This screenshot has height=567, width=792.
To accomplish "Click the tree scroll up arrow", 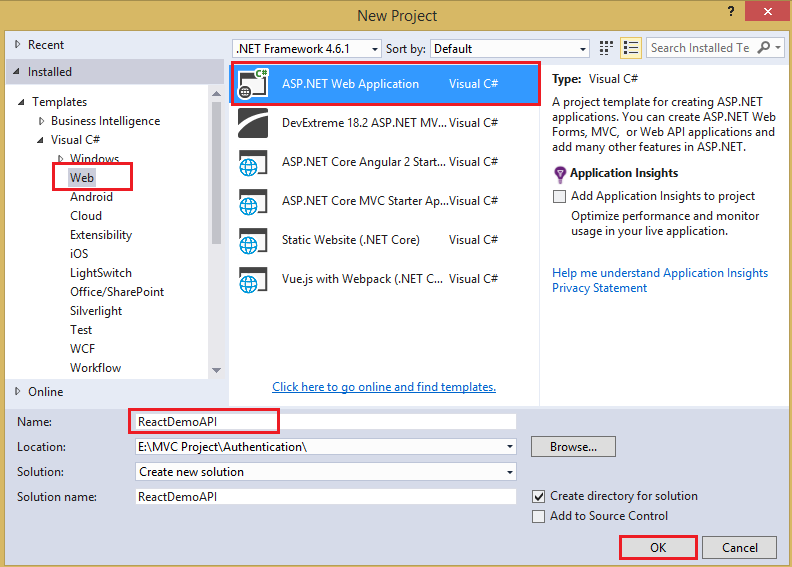I will pyautogui.click(x=217, y=94).
